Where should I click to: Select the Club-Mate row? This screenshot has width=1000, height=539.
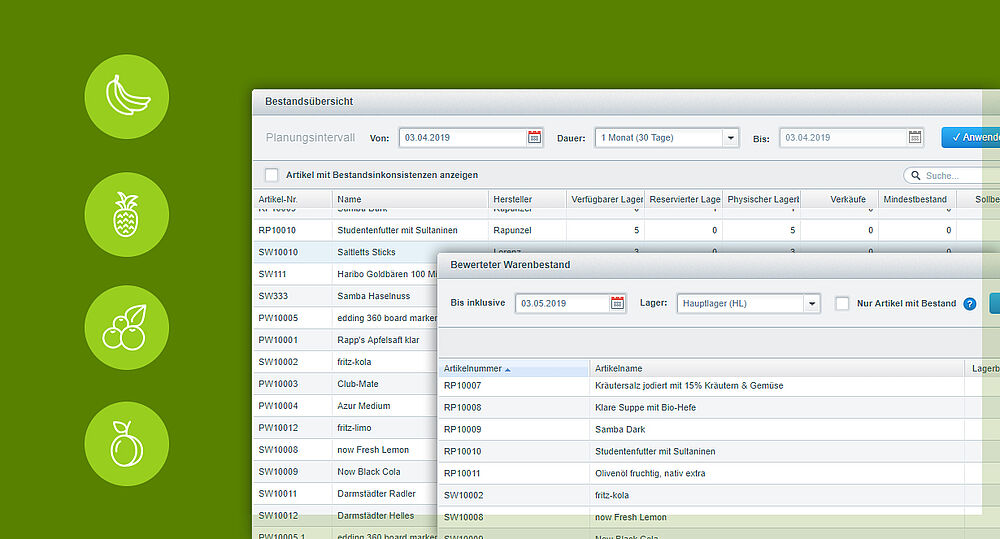[346, 384]
